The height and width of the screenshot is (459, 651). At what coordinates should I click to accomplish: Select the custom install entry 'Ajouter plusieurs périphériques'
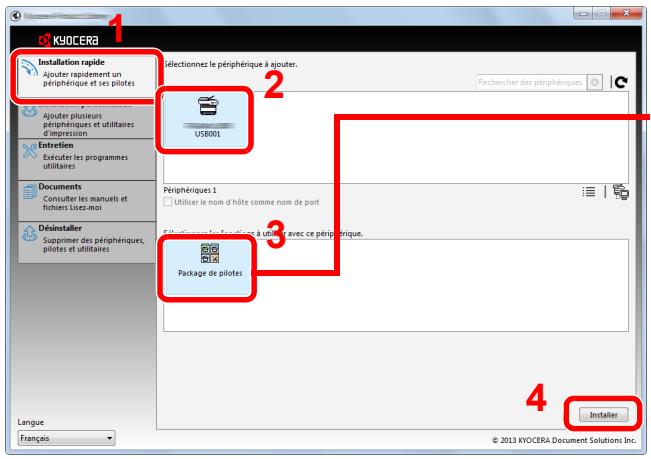click(87, 120)
